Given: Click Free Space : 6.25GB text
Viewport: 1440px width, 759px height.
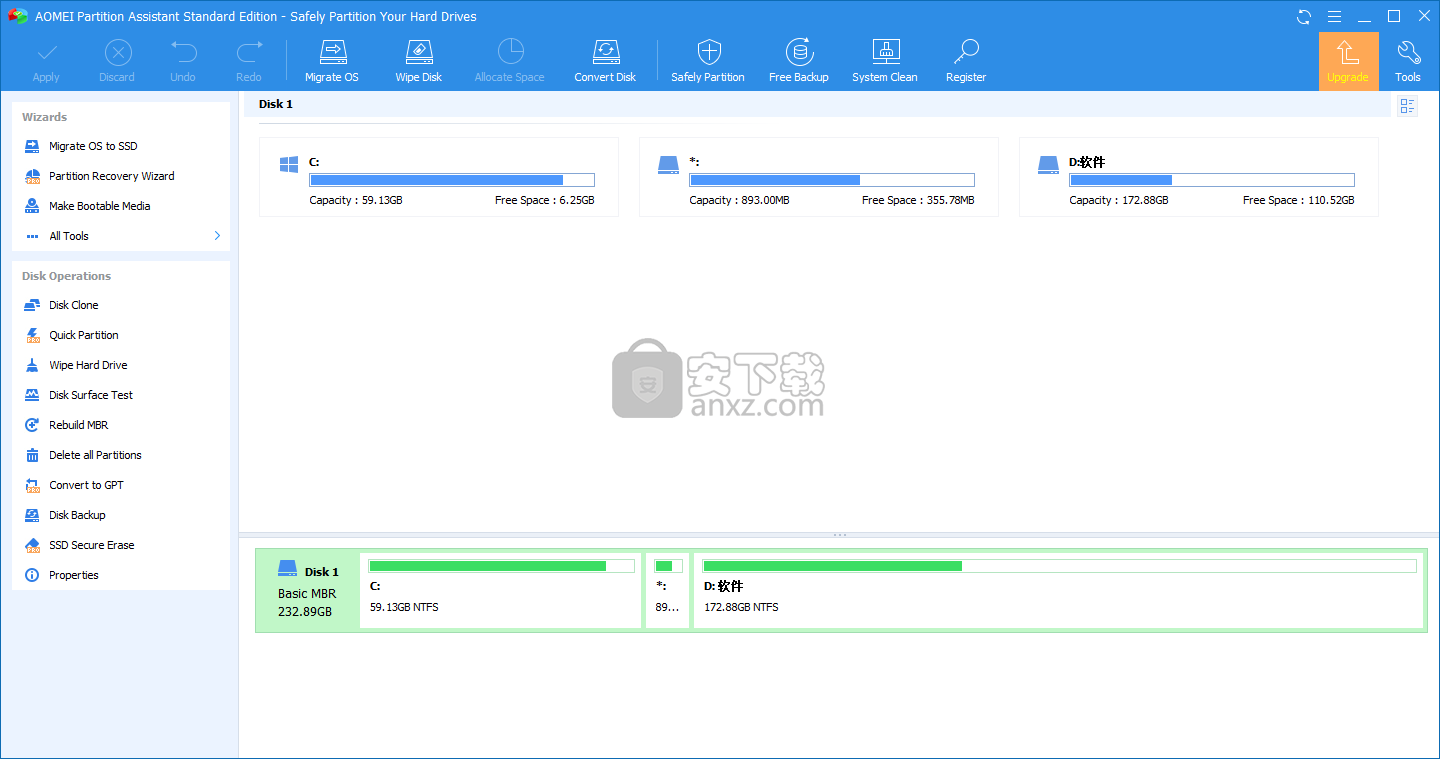Looking at the screenshot, I should tap(545, 200).
